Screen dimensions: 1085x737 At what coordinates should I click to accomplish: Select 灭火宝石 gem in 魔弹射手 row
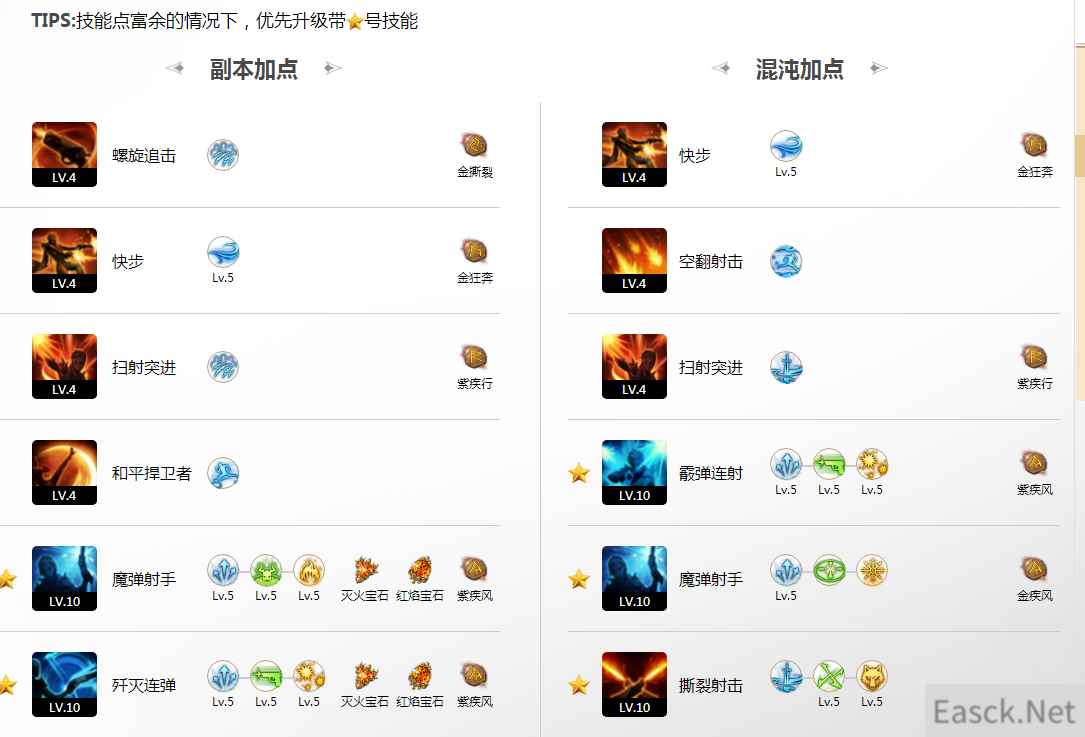tap(365, 570)
